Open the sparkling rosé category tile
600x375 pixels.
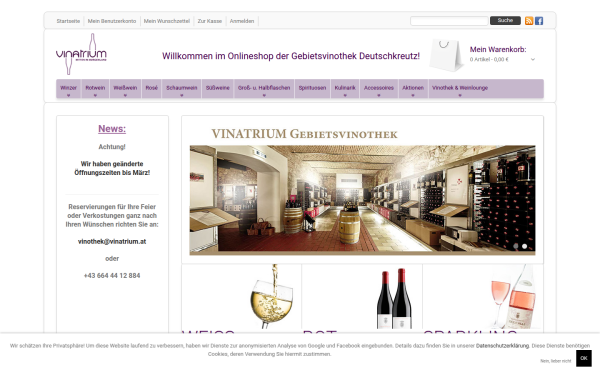(483, 297)
